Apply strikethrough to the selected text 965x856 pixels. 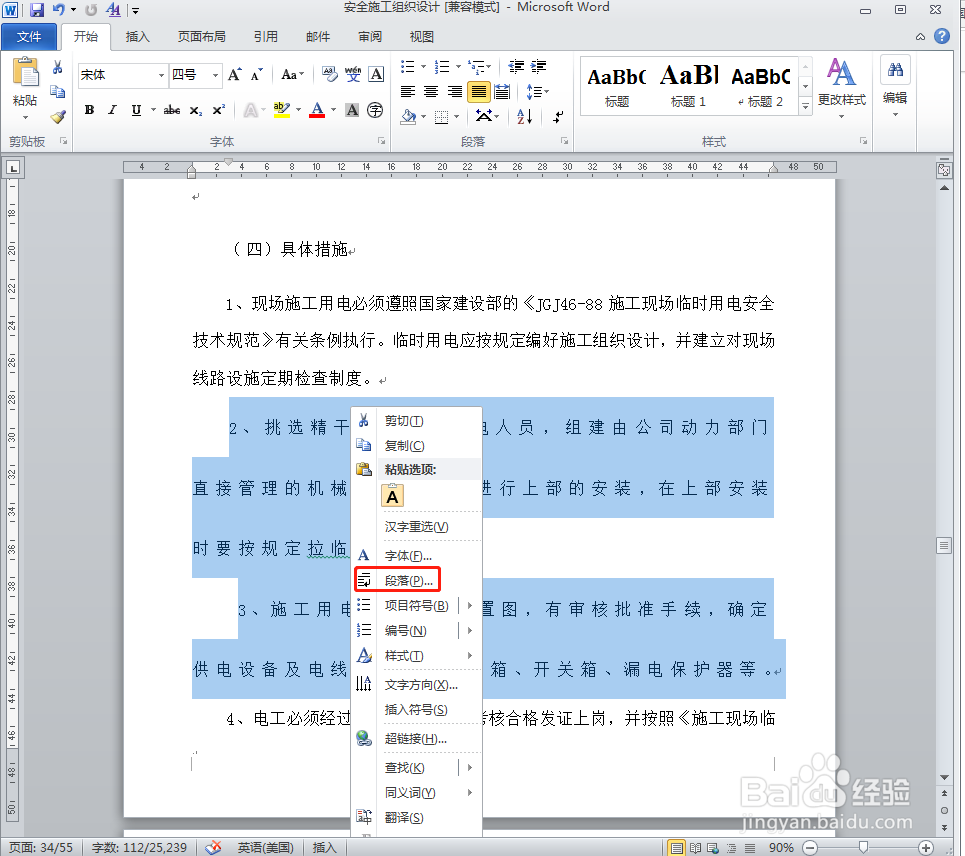click(x=171, y=109)
